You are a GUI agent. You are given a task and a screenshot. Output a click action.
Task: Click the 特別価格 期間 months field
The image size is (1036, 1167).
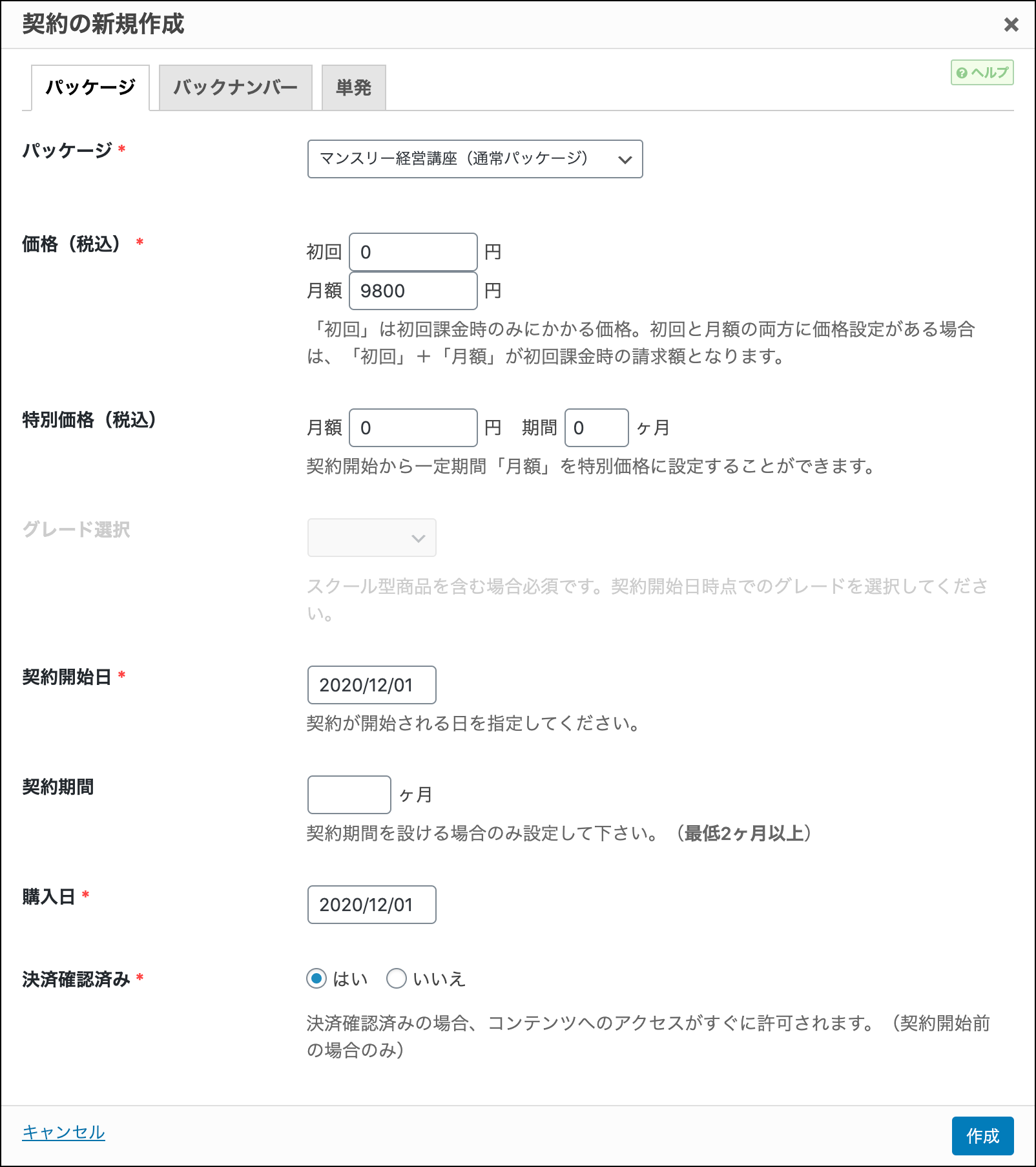pyautogui.click(x=596, y=428)
